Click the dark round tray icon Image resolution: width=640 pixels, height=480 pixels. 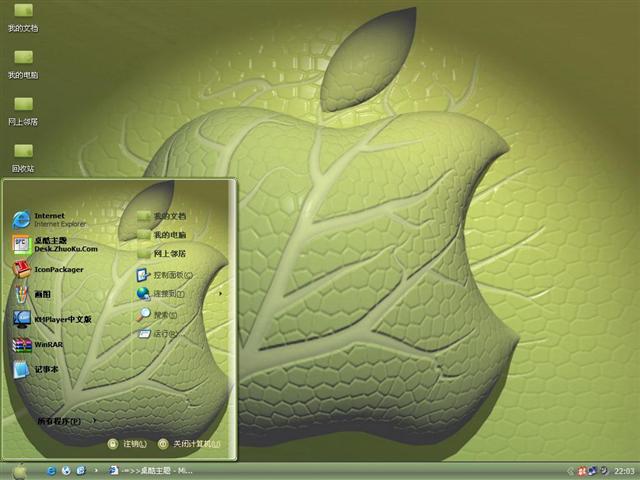(x=604, y=471)
